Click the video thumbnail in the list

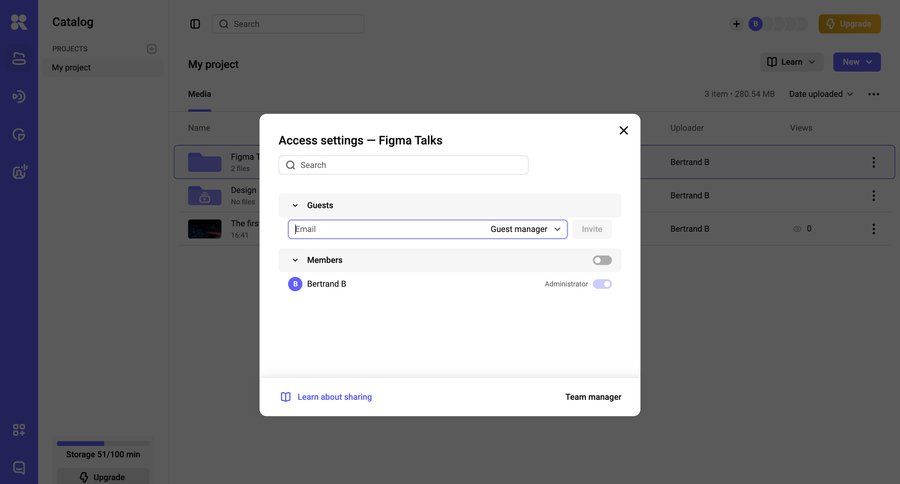tap(204, 229)
